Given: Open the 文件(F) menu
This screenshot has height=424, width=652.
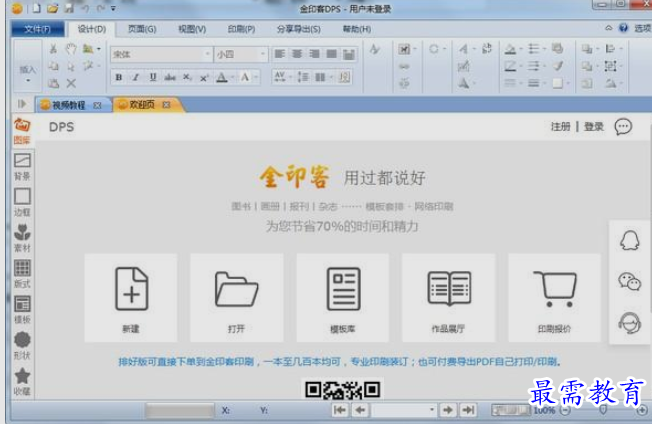Looking at the screenshot, I should coord(37,29).
